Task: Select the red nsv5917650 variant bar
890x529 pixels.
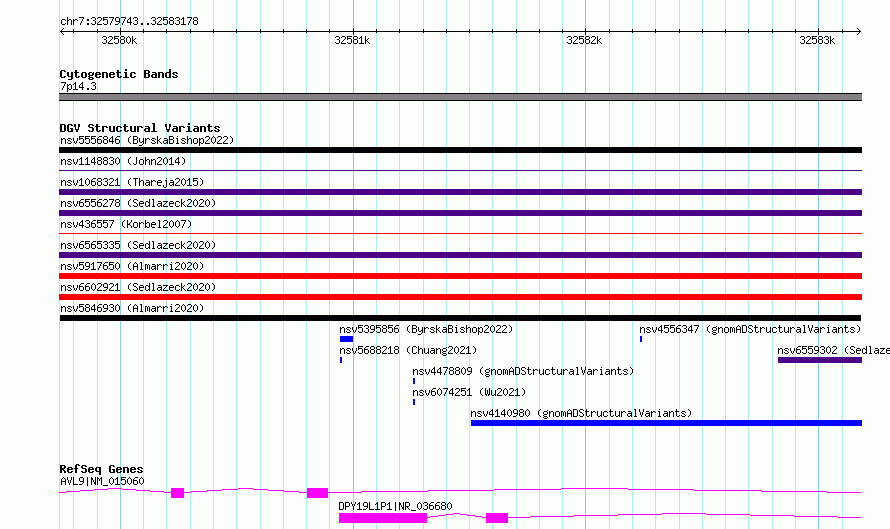Action: pos(460,276)
